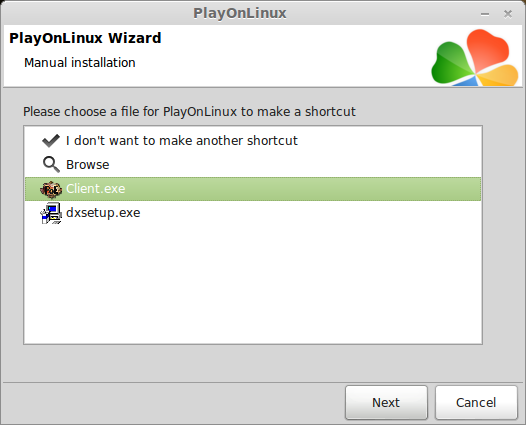Click the Next button

click(x=386, y=403)
